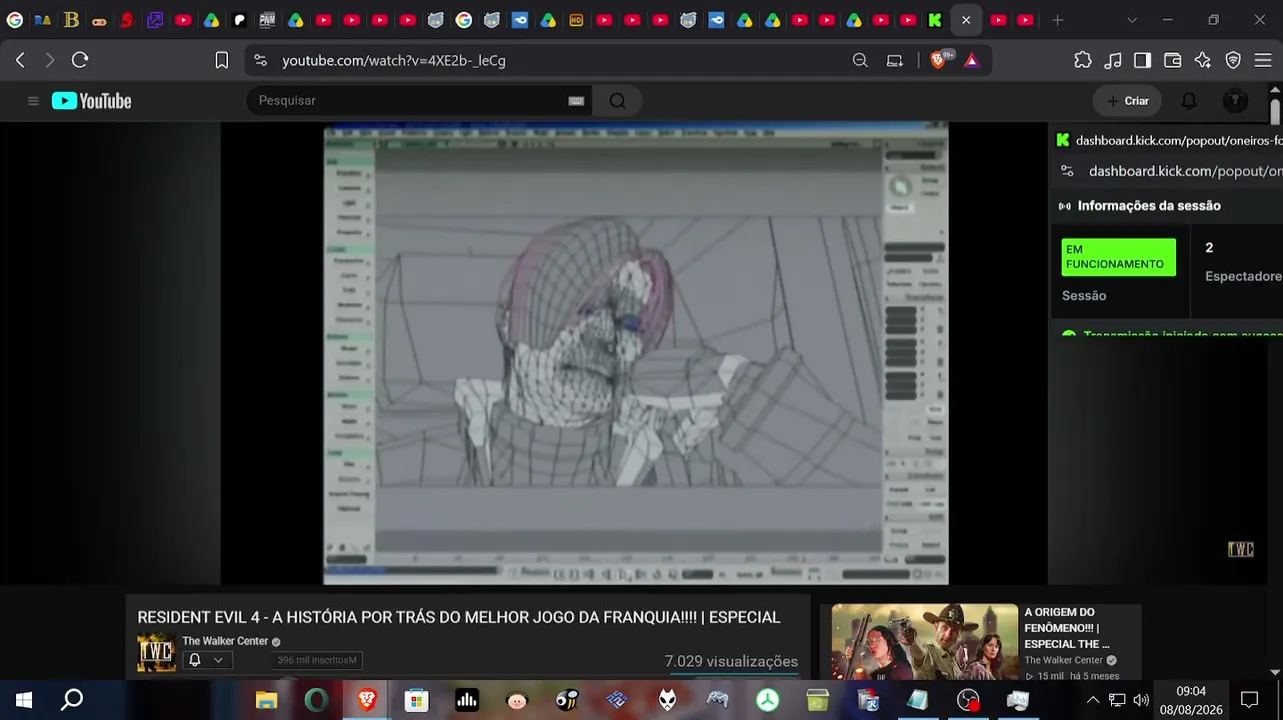Open the Windows Start menu
The image size is (1283, 720).
24,700
